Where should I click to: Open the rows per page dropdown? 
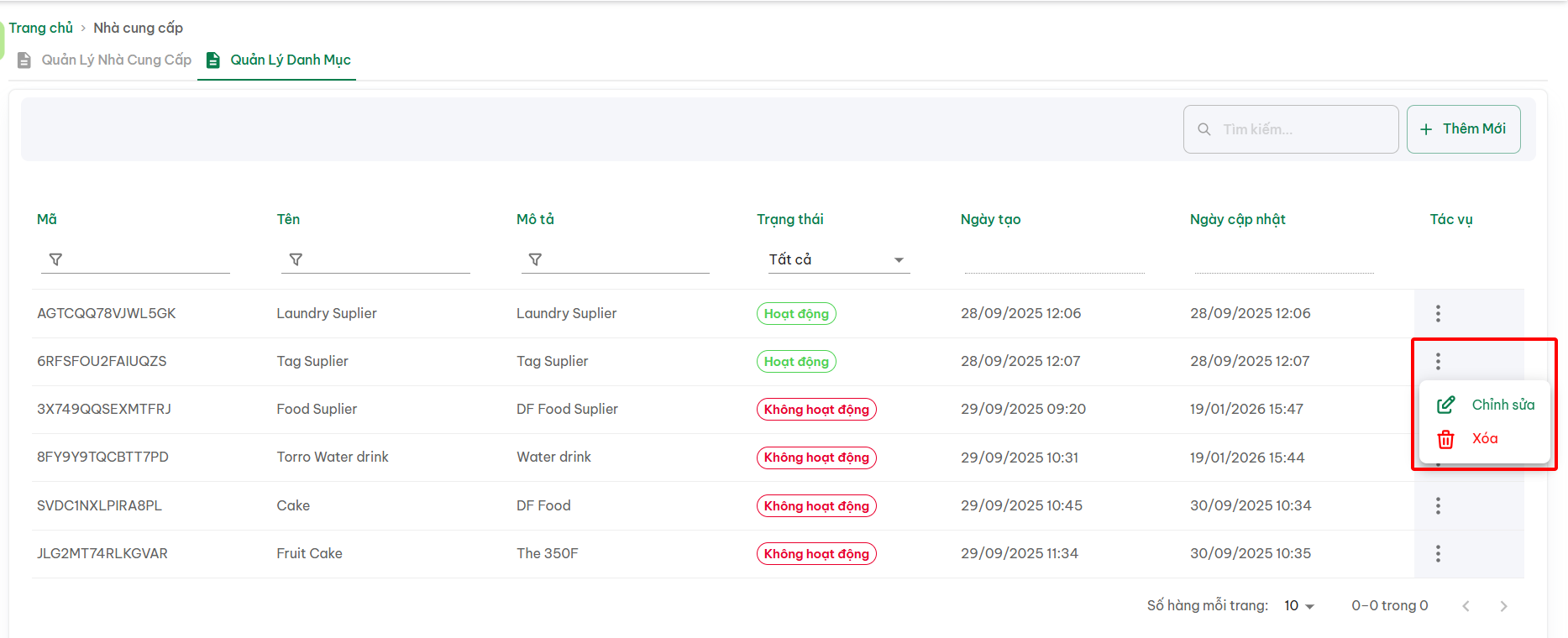click(1298, 605)
